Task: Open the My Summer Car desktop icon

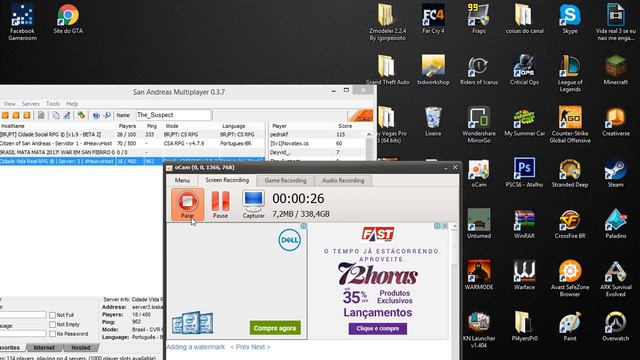Action: [x=524, y=122]
